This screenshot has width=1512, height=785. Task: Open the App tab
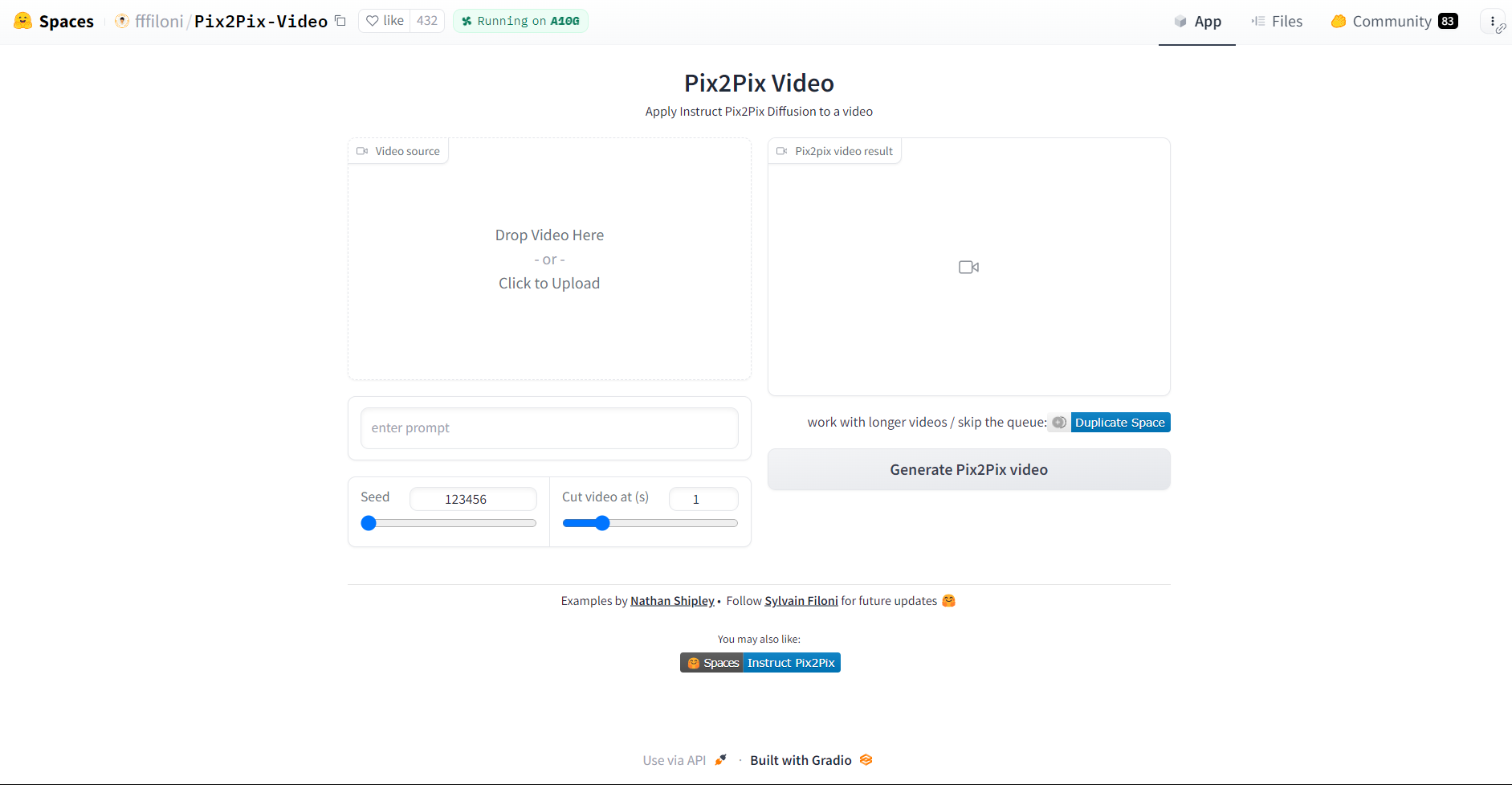point(1197,22)
